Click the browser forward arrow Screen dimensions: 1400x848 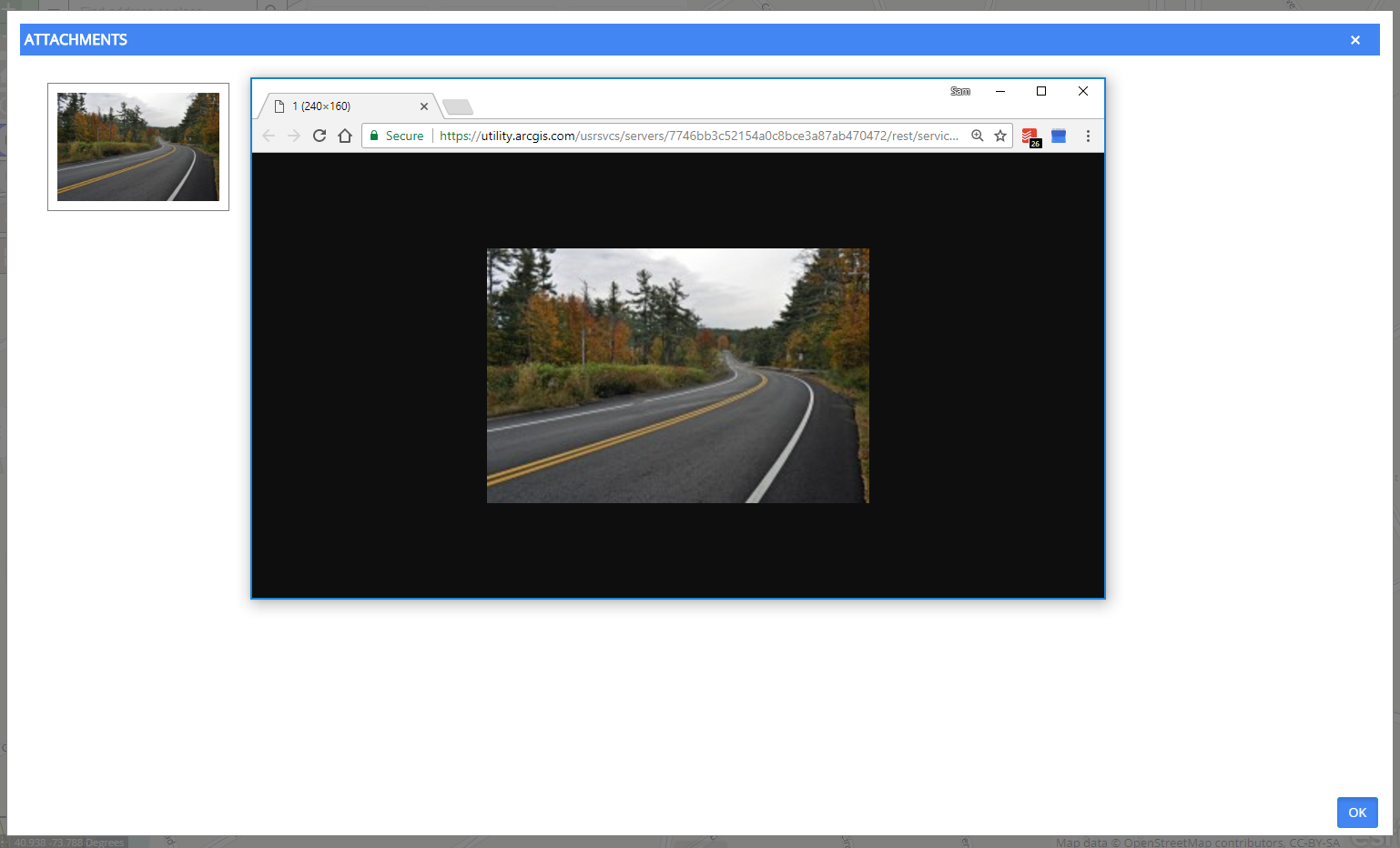click(x=293, y=136)
